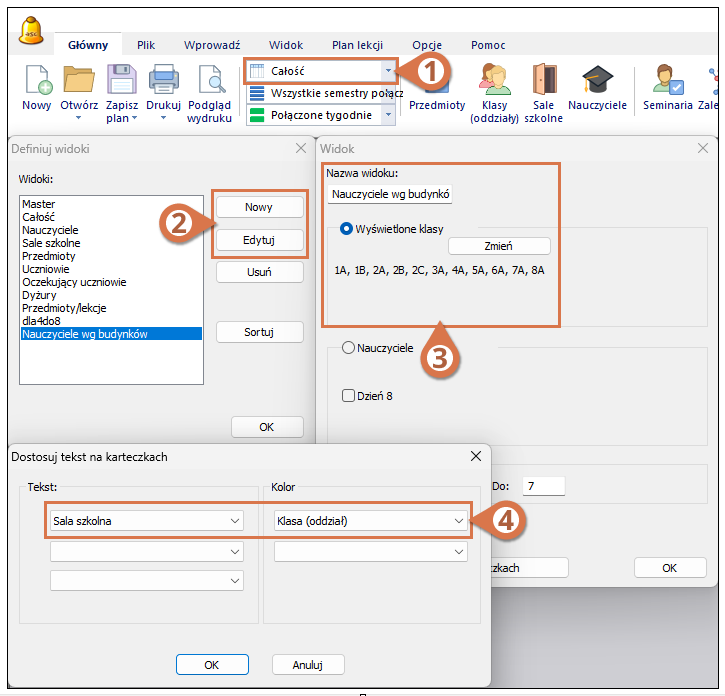Select Oczekujący uczniowie in the list
725x696 pixels.
pyautogui.click(x=111, y=282)
